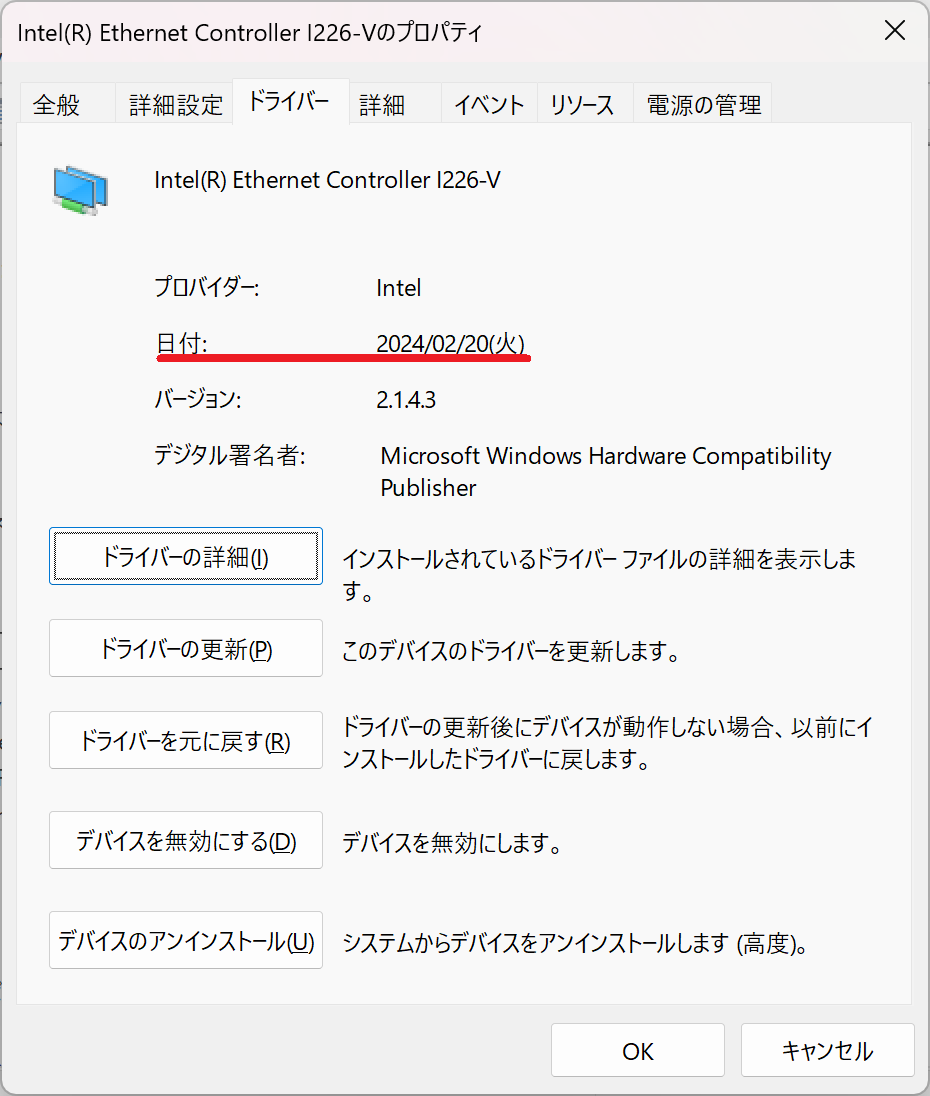The height and width of the screenshot is (1096, 930).
Task: Switch to the 電源の管理 tab
Action: pyautogui.click(x=703, y=104)
